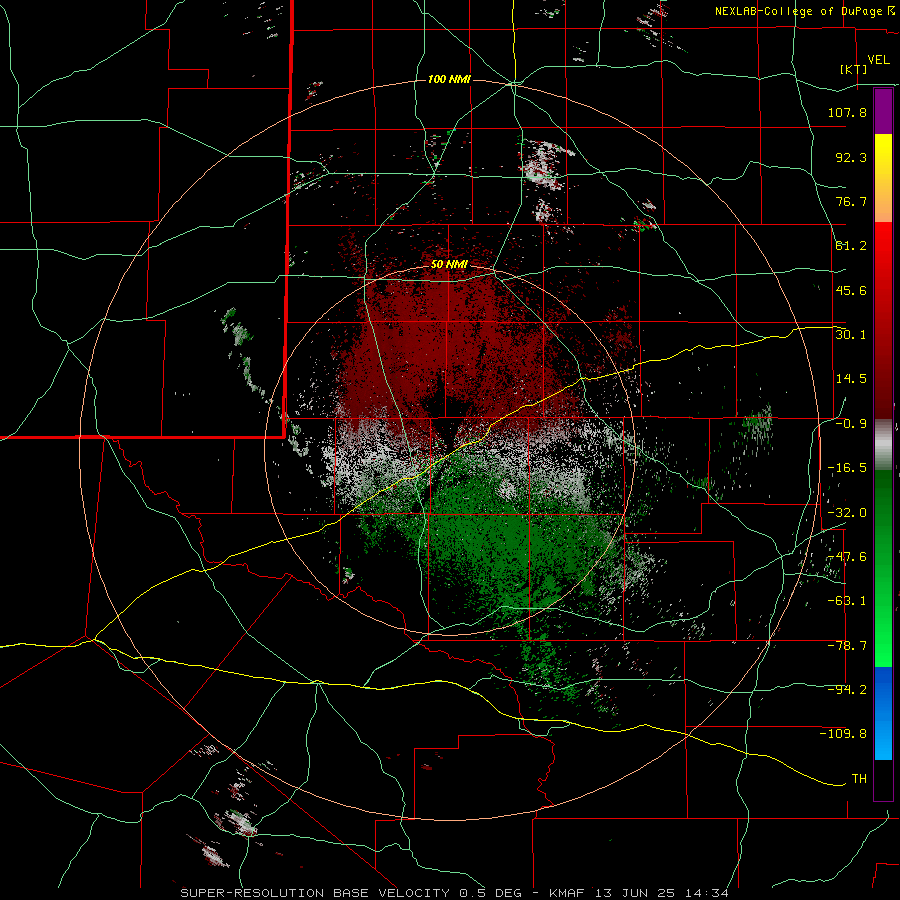Click the 76.7 velocity scale value
900x900 pixels.
coord(851,201)
